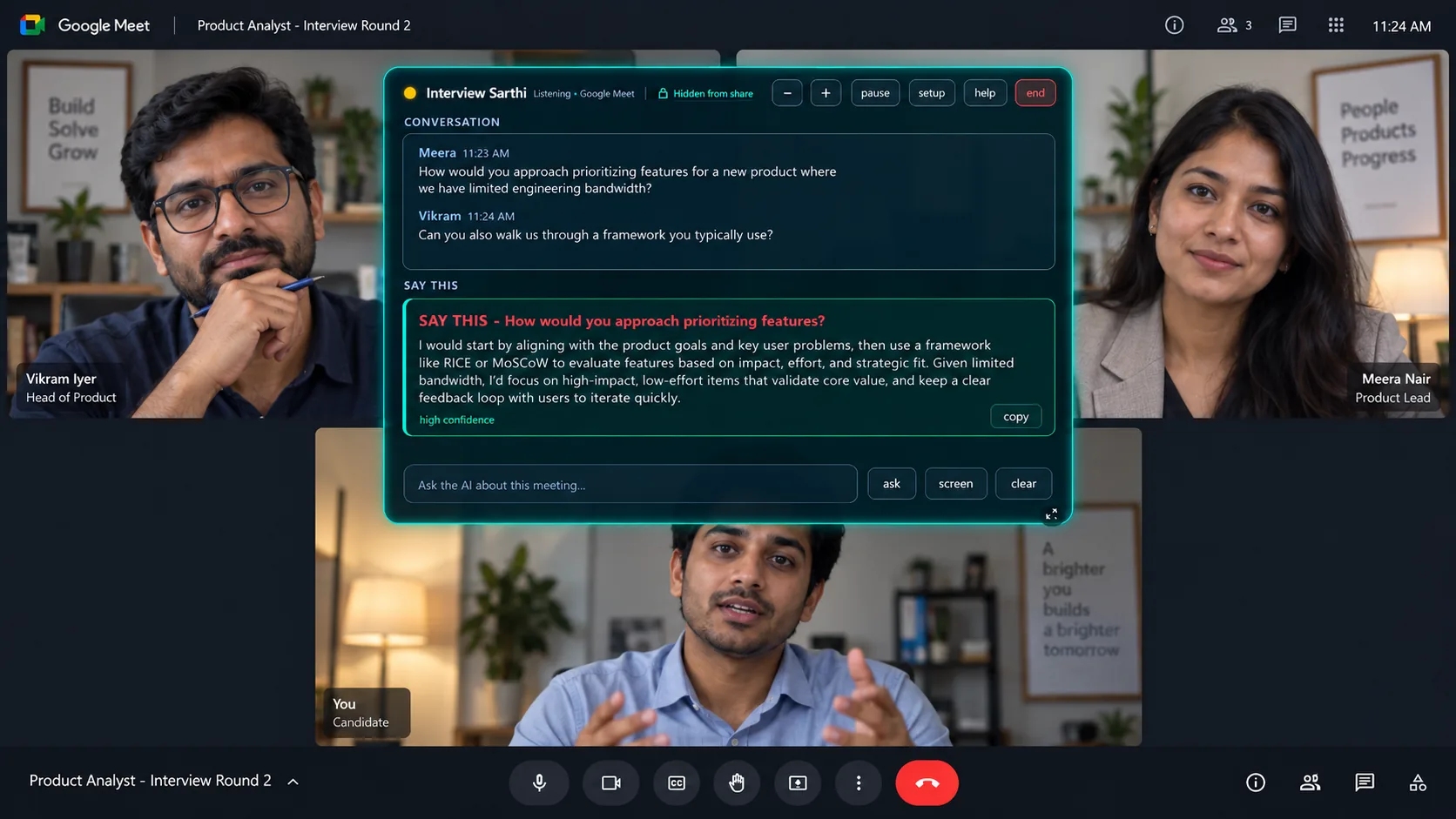Open meeting details info icon in top bar

pyautogui.click(x=1174, y=25)
